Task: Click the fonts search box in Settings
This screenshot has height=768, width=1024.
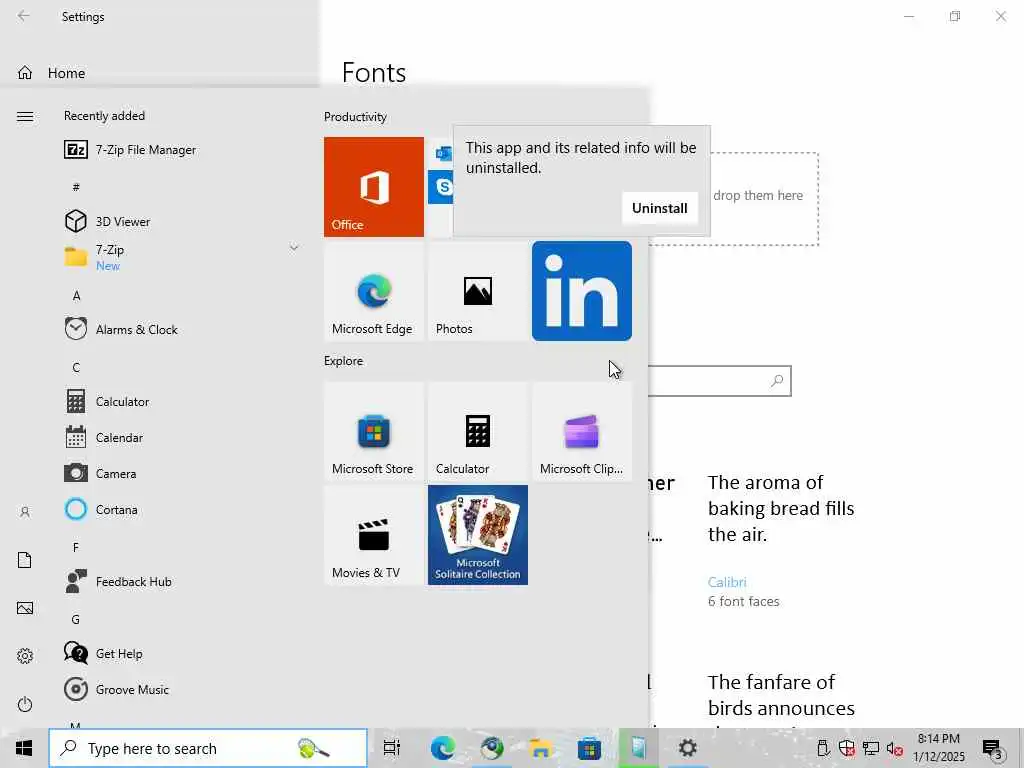Action: click(x=718, y=381)
